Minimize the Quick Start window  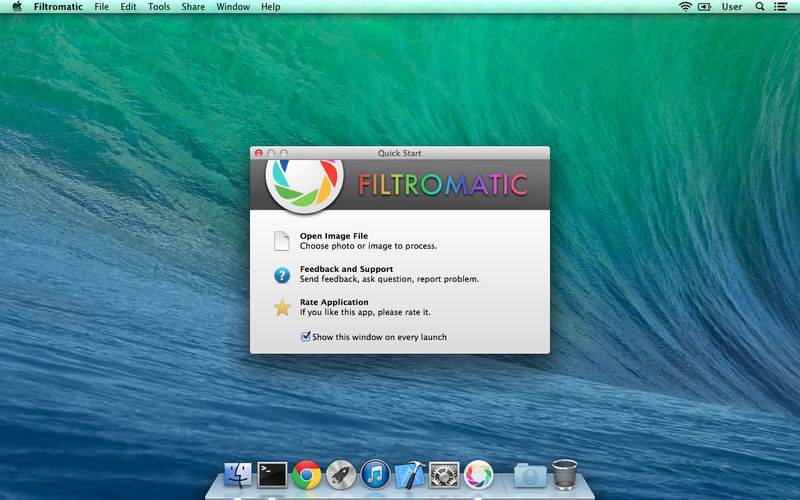click(271, 153)
